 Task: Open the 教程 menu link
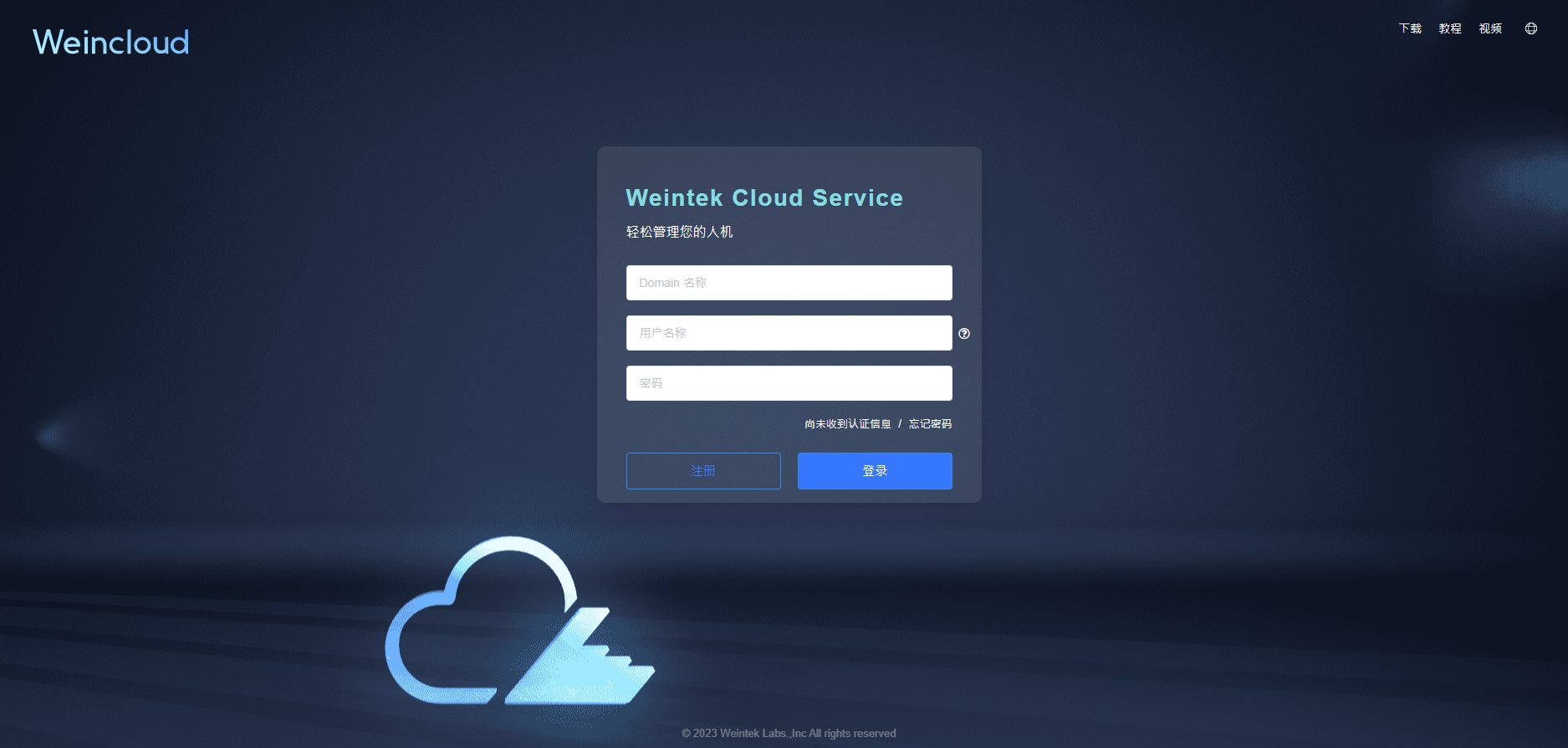pyautogui.click(x=1450, y=28)
